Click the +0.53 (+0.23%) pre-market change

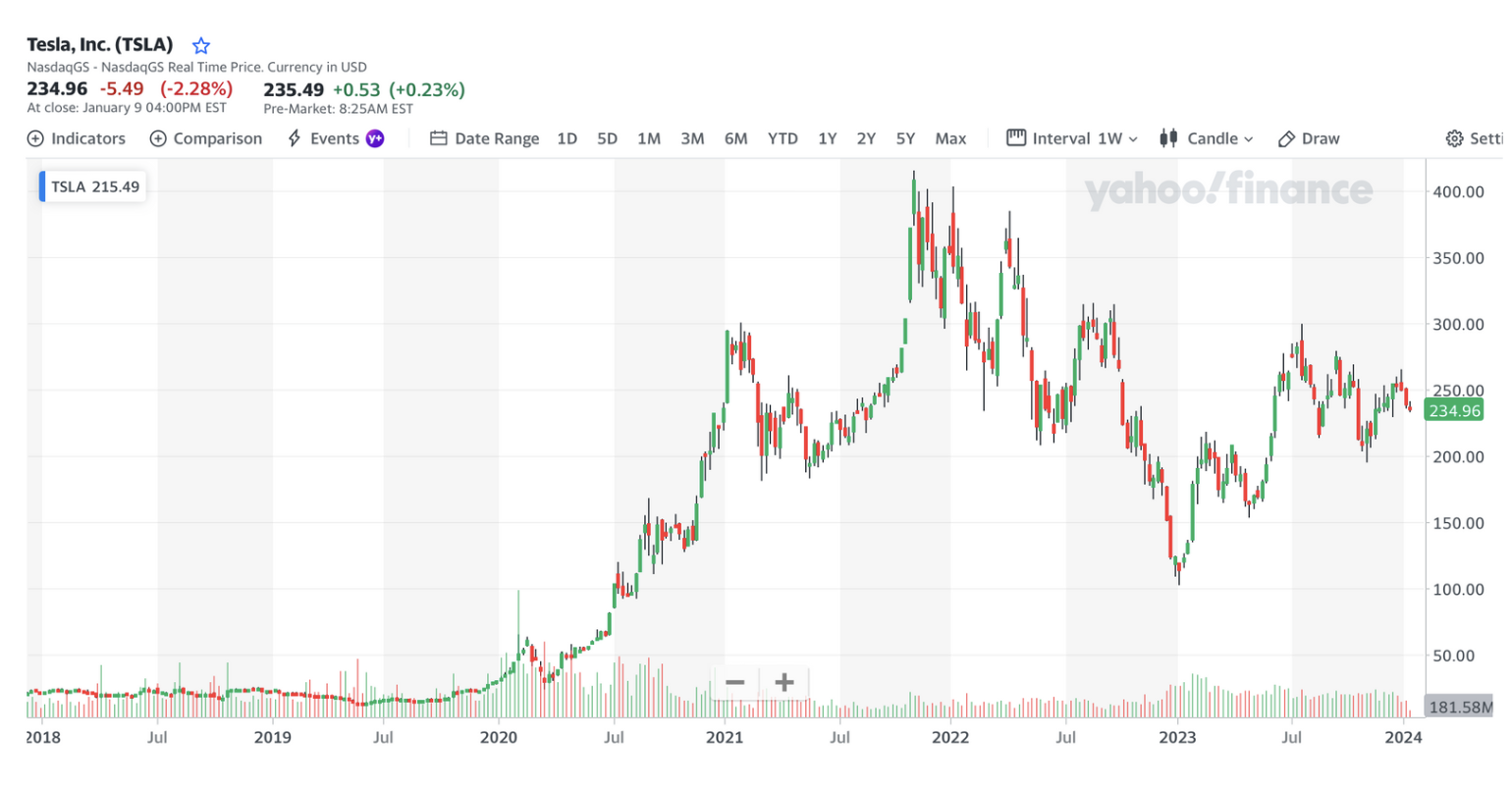click(399, 89)
